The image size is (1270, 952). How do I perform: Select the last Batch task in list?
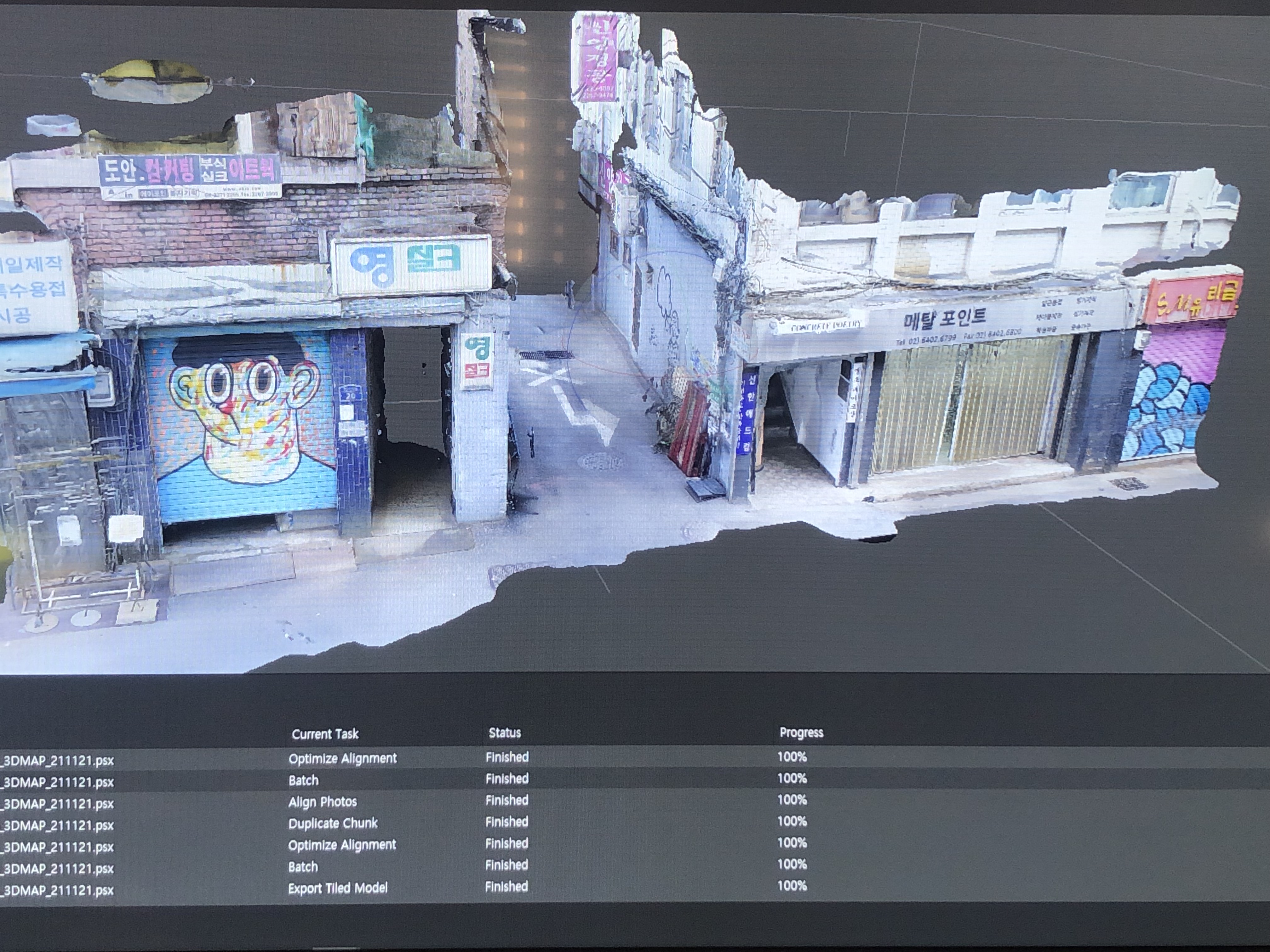click(x=303, y=866)
